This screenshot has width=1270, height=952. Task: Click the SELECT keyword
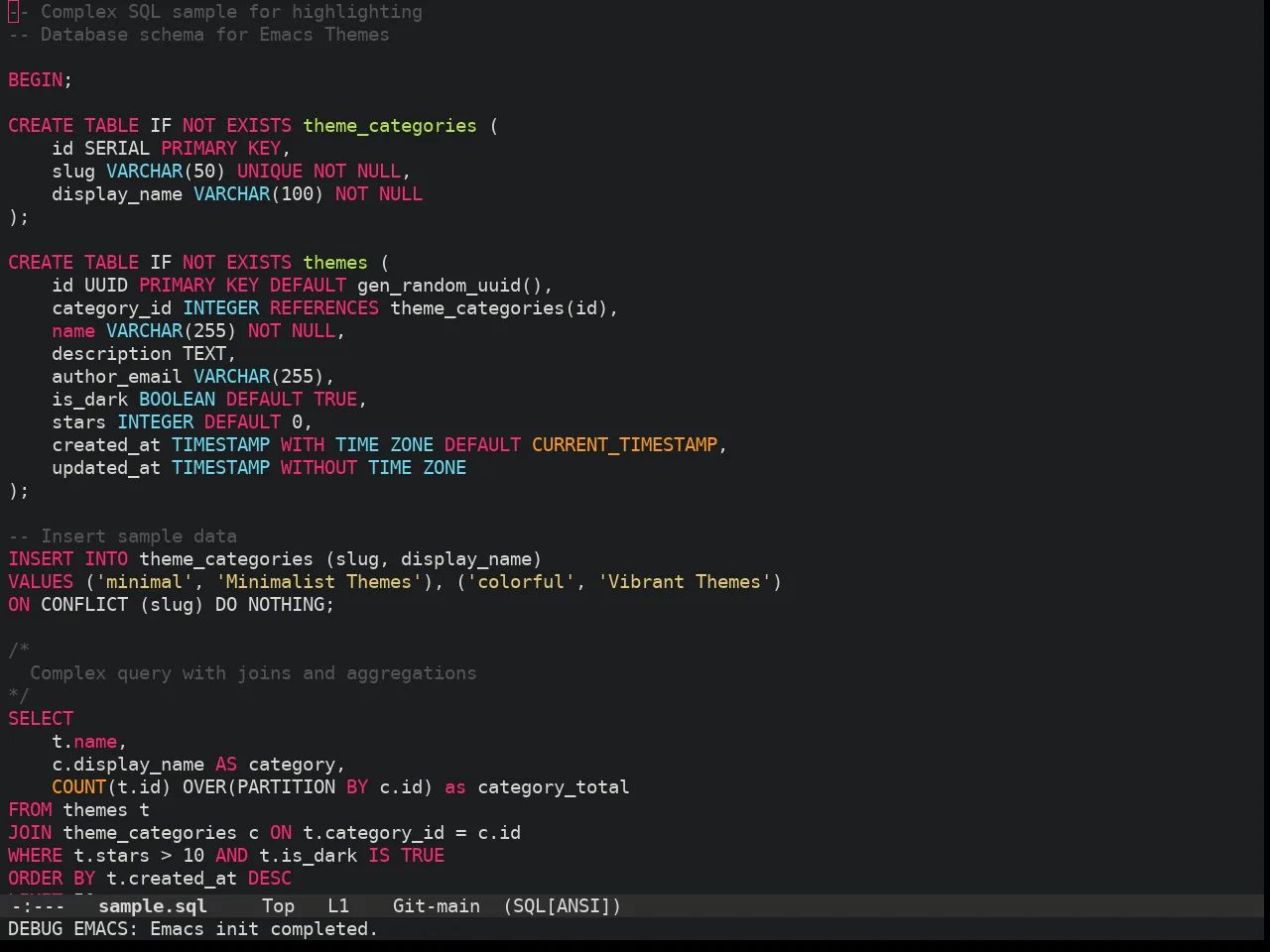pyautogui.click(x=41, y=719)
